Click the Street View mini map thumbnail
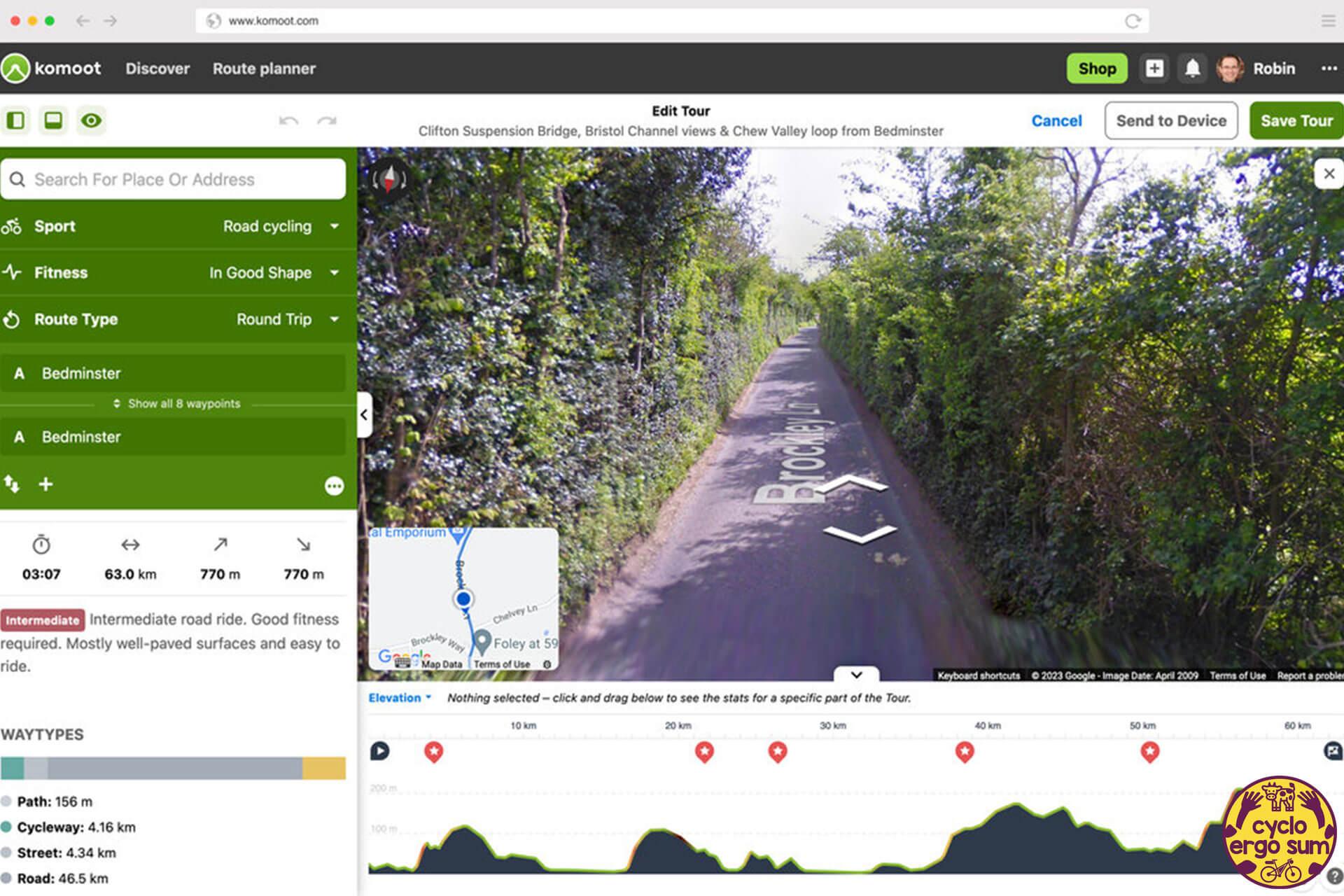This screenshot has height=896, width=1344. pyautogui.click(x=463, y=599)
